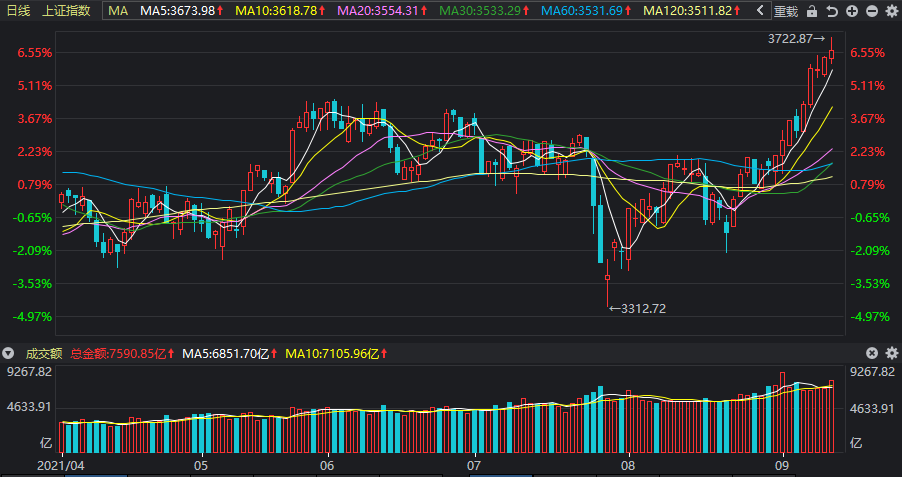
Task: Expand the 成交额 indicator dropdown triangle
Action: click(9, 353)
